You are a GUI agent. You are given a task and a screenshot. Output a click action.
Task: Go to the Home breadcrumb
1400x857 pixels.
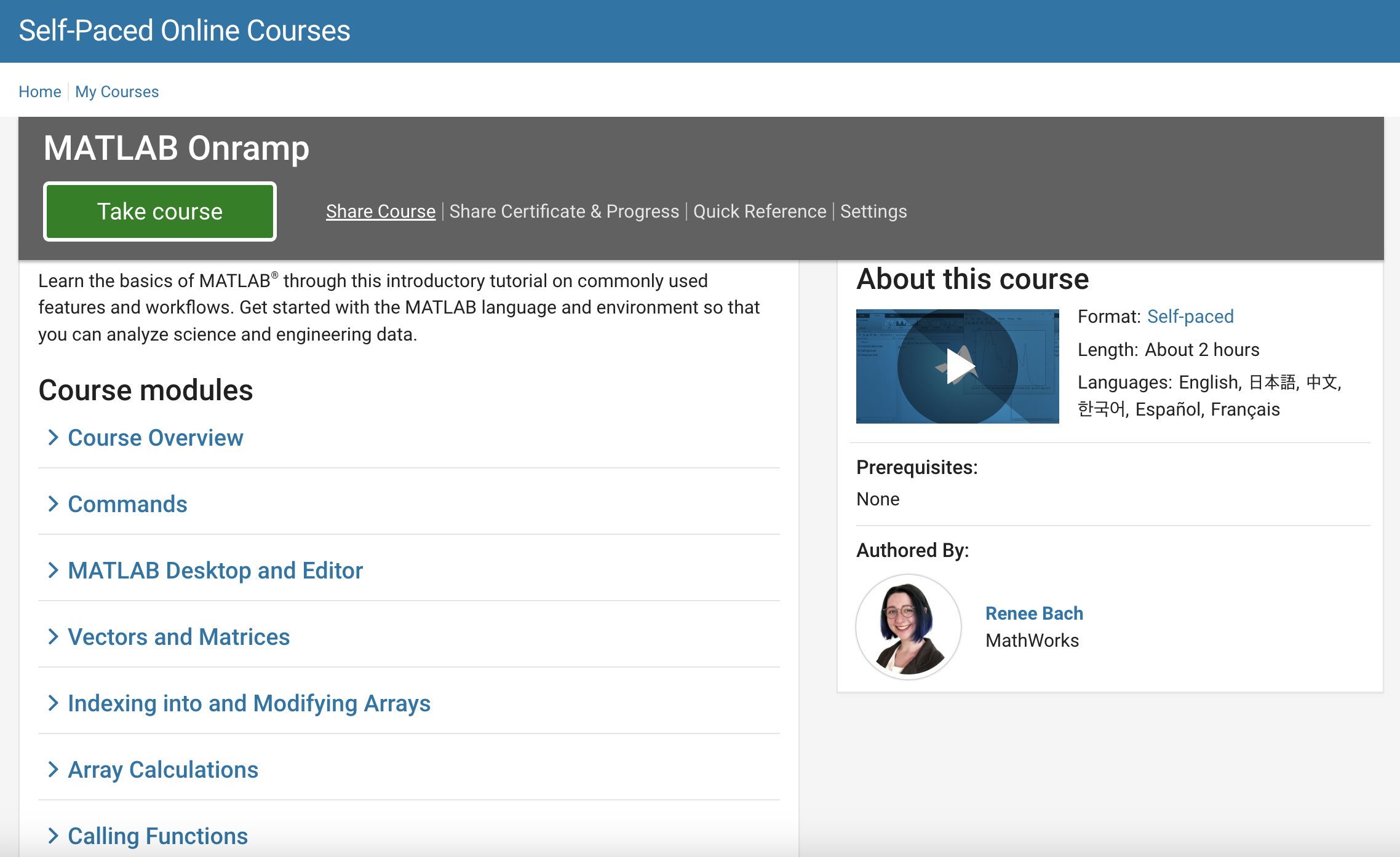tap(40, 92)
